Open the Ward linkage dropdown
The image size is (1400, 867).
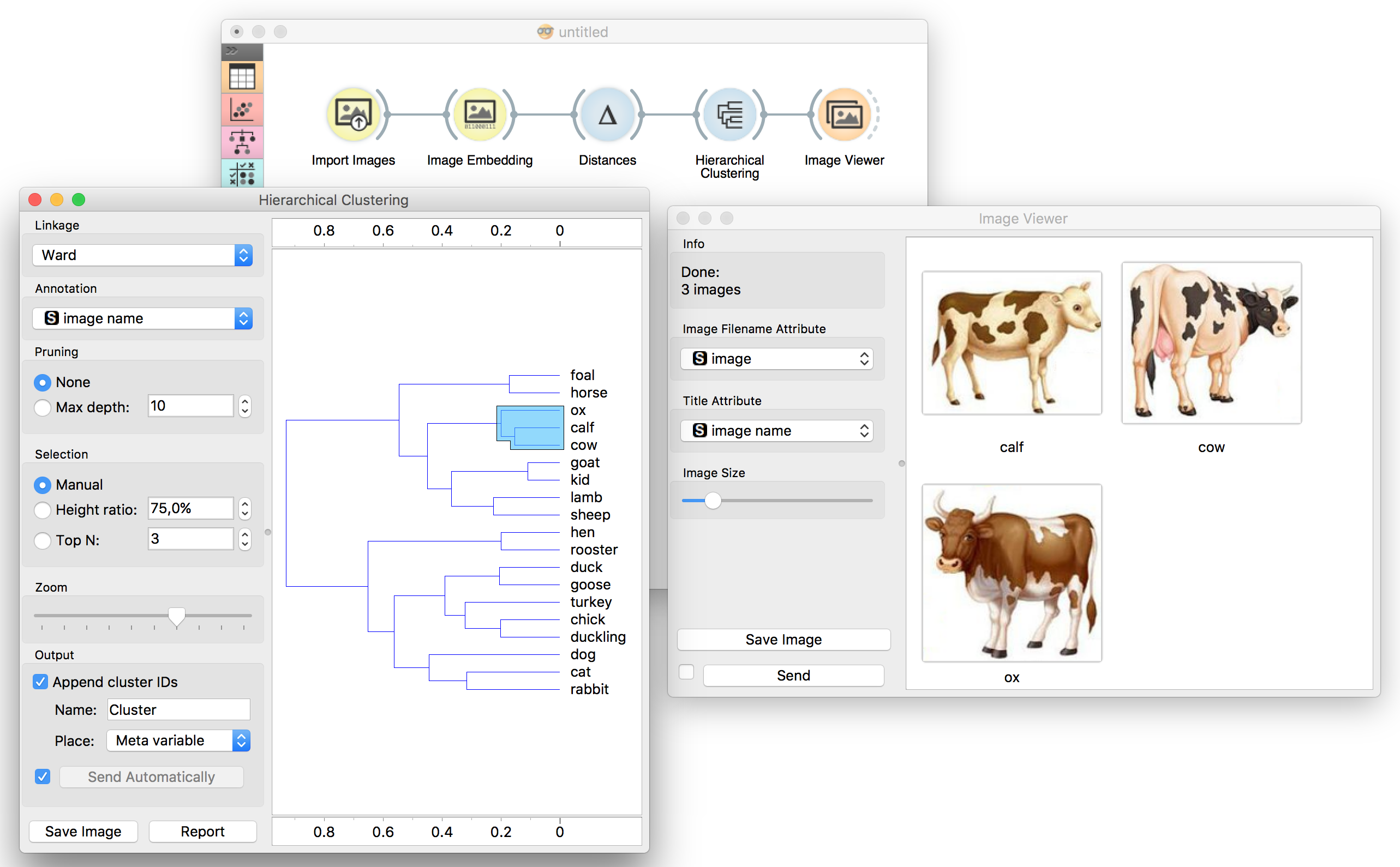coord(142,255)
